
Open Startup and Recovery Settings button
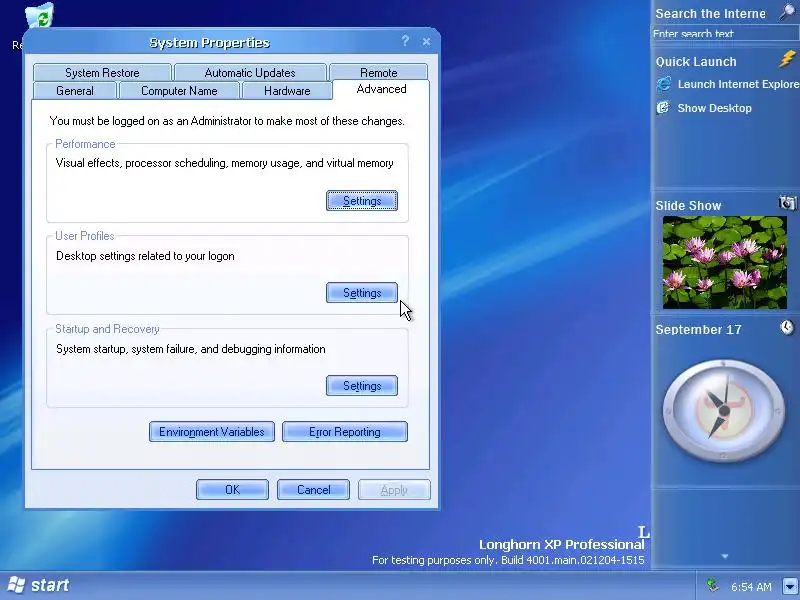tap(362, 386)
